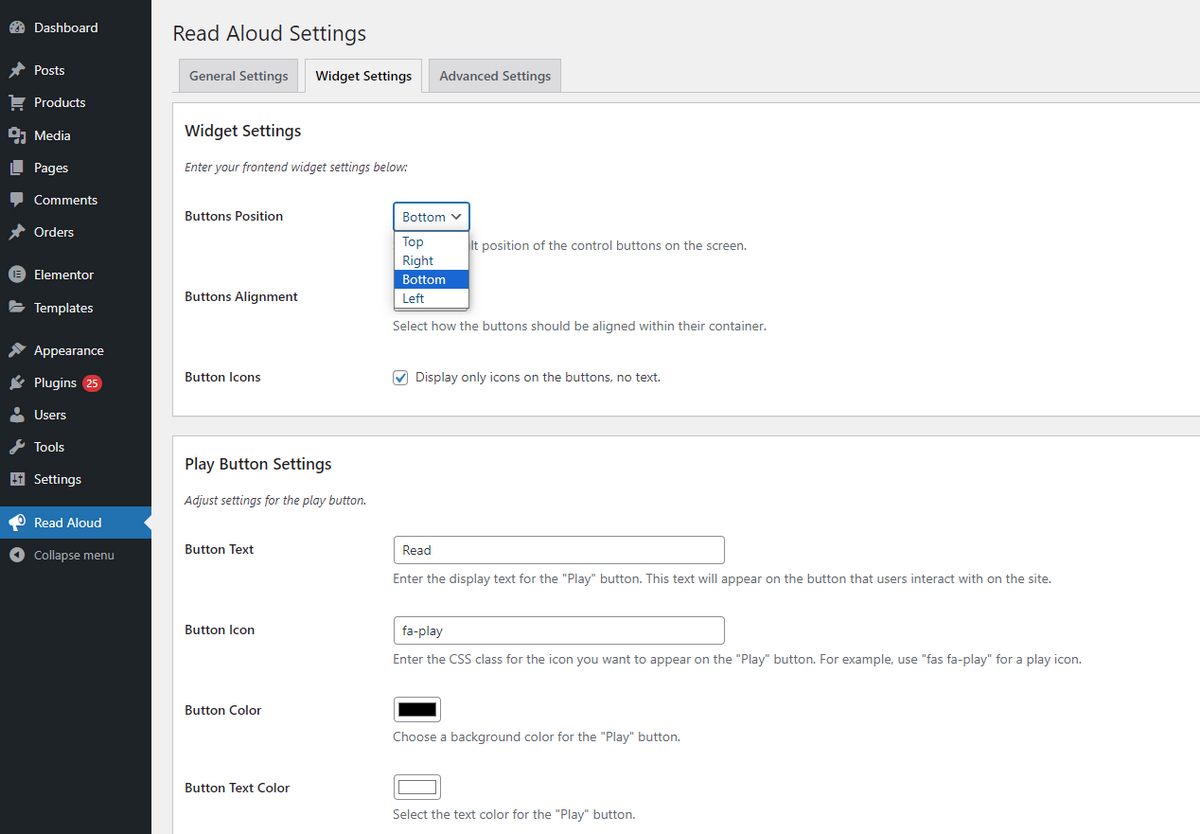Screen dimensions: 1200x834
Task: Choose Top from the position list
Action: click(413, 242)
